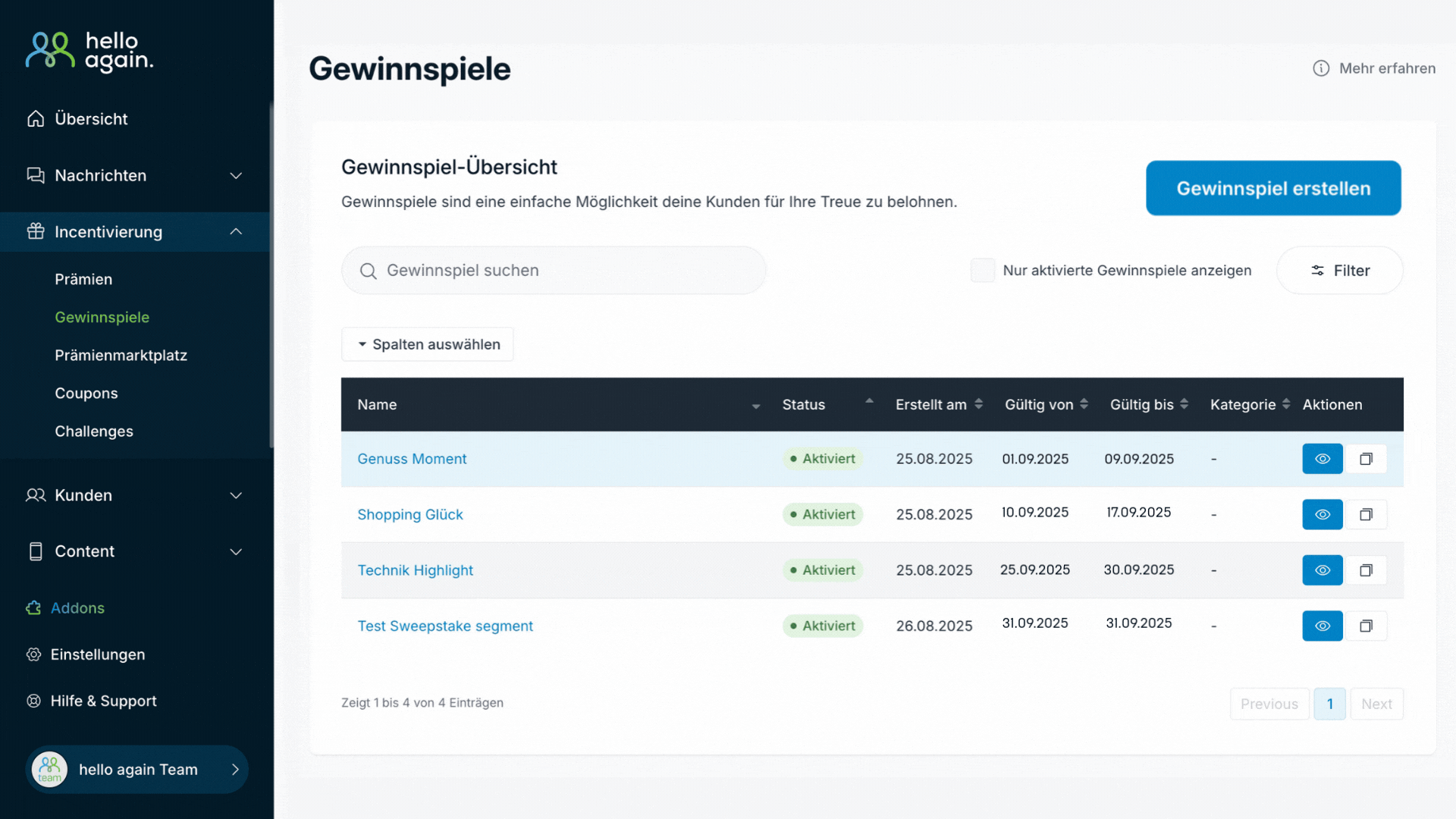Screen dimensions: 1456x819
Task: Click eye button for Test Sweepstake segment
Action: click(1322, 626)
